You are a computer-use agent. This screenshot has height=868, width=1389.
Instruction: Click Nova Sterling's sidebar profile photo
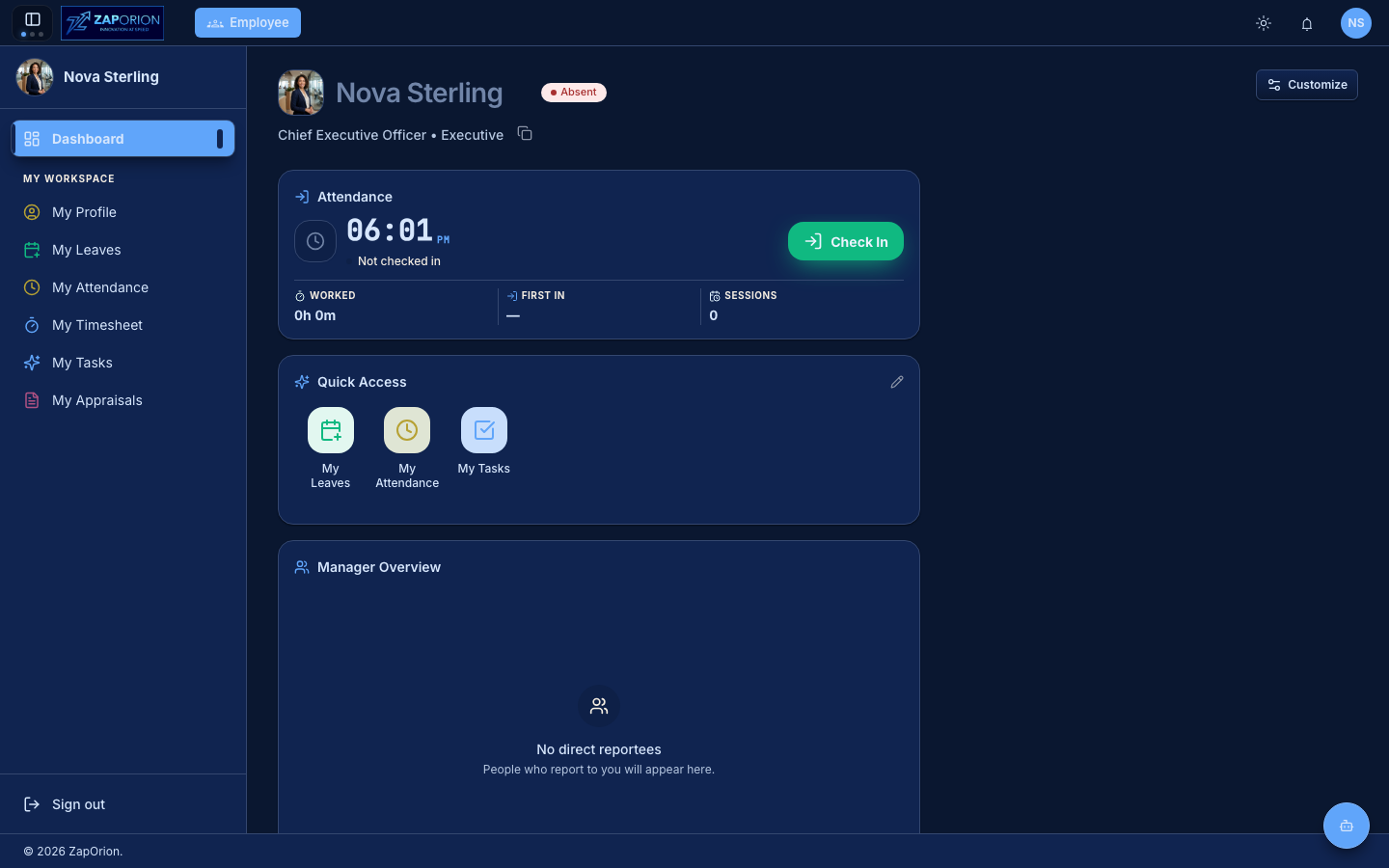pyautogui.click(x=35, y=77)
